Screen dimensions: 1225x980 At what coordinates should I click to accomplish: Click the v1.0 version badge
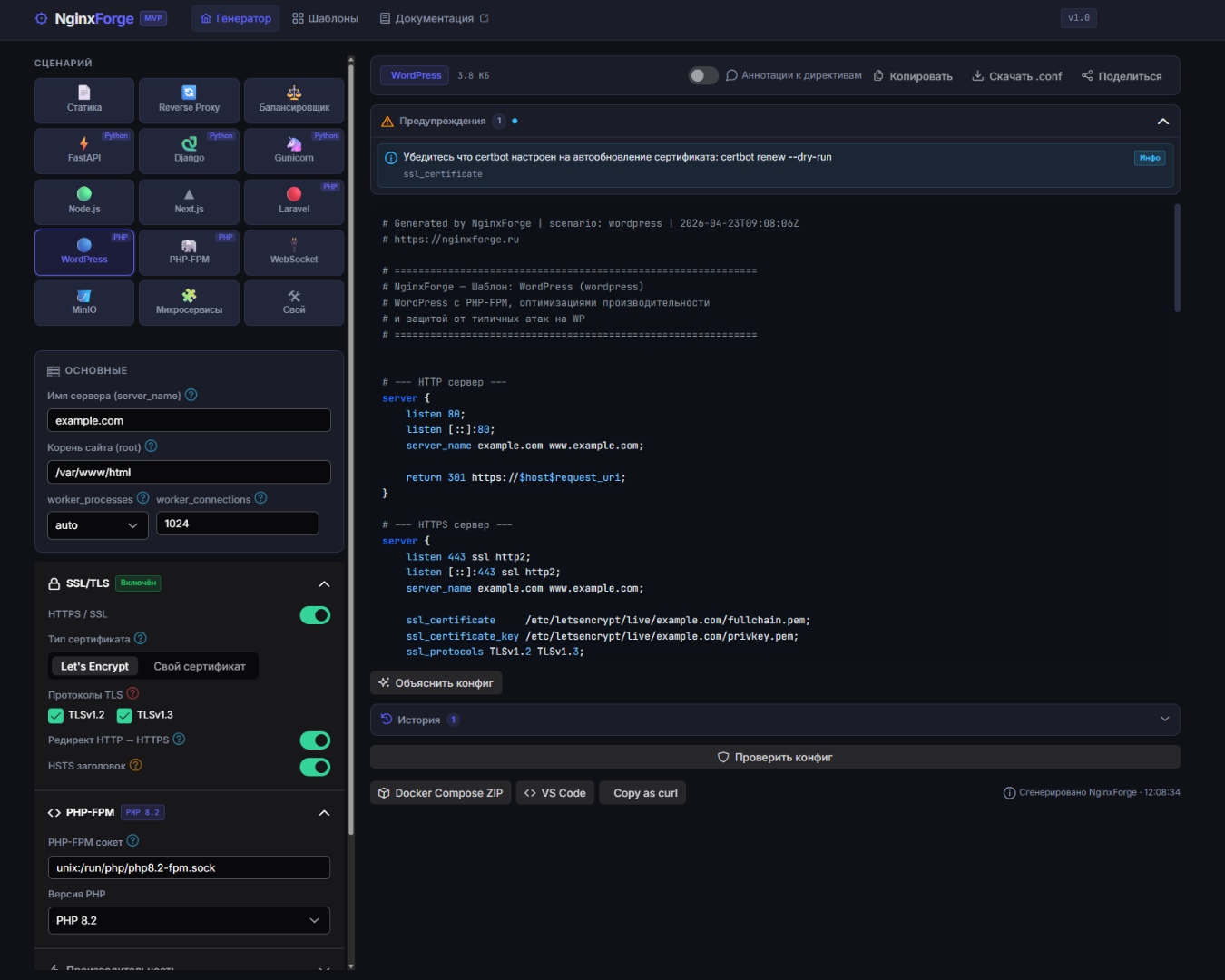coord(1078,18)
